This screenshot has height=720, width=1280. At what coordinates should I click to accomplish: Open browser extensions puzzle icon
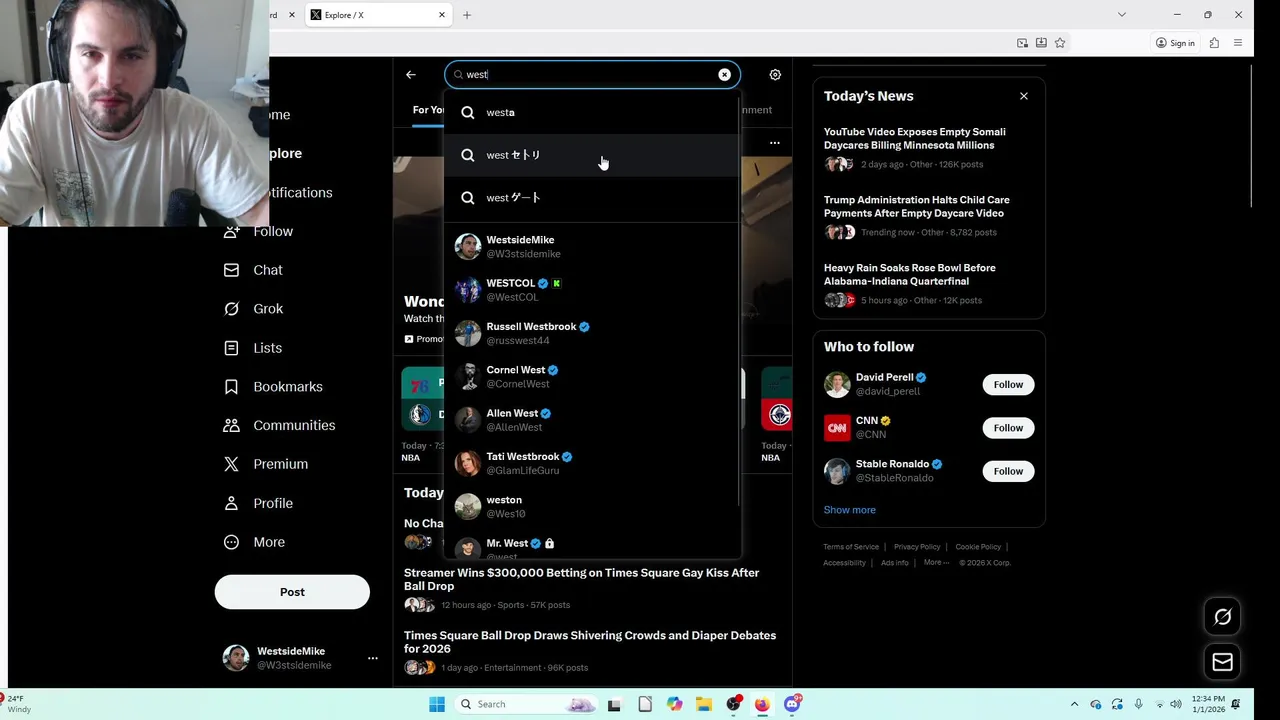click(x=1214, y=43)
